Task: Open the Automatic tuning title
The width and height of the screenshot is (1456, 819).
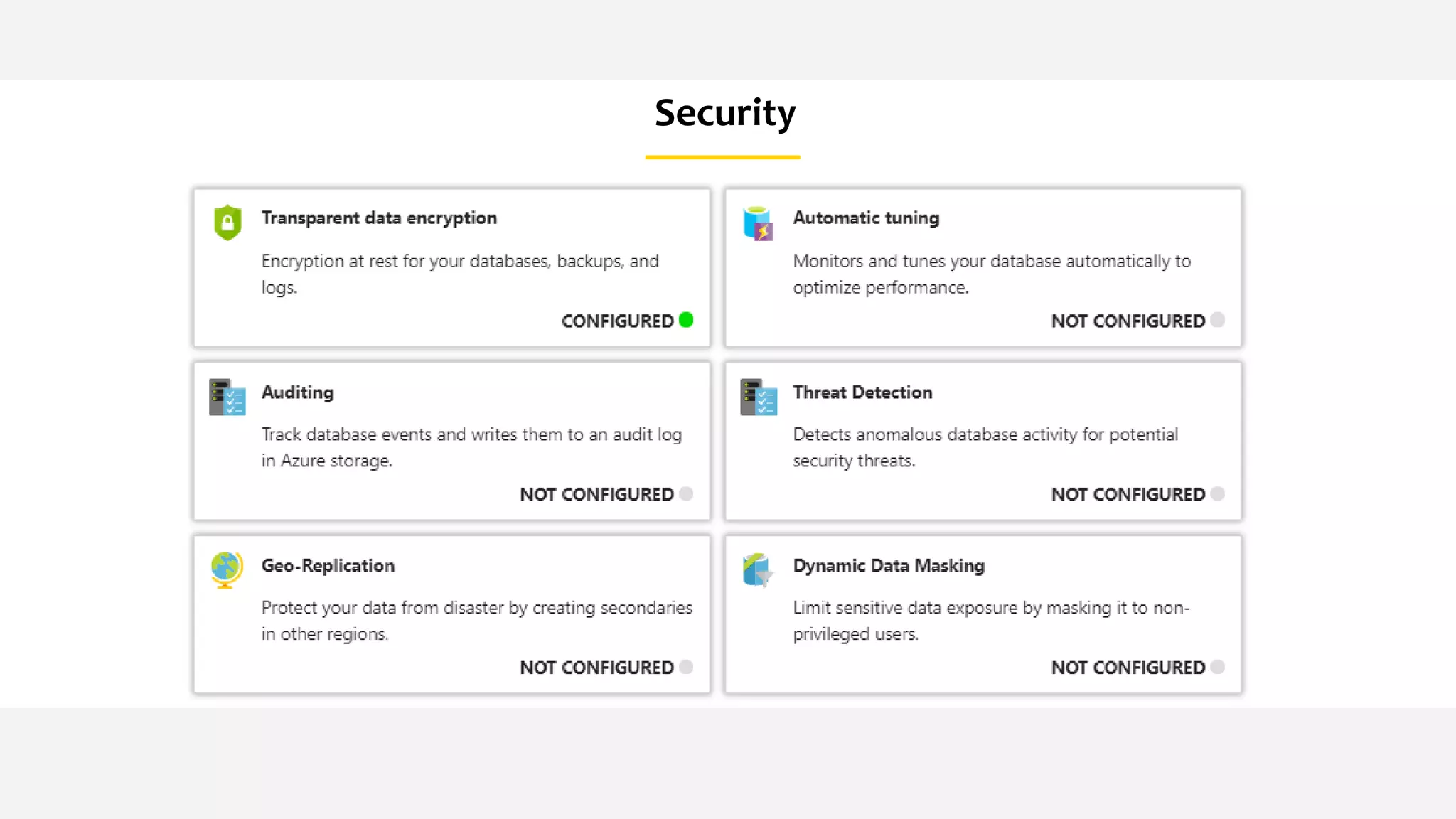Action: click(866, 218)
